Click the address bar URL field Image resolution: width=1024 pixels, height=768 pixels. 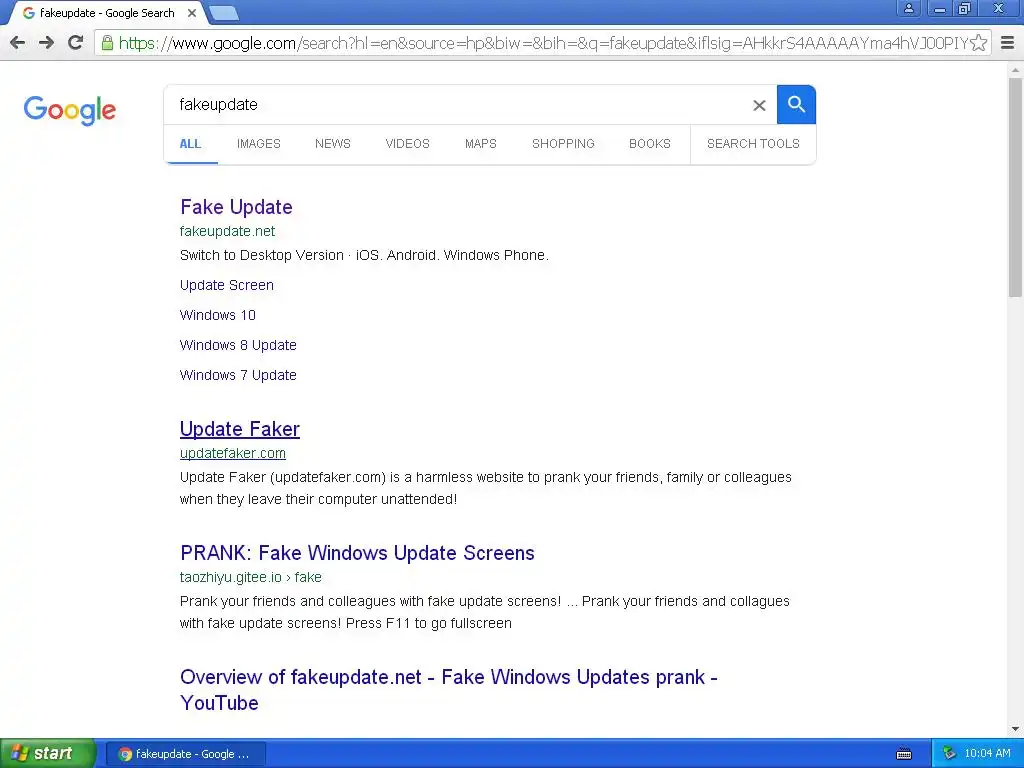tap(543, 43)
